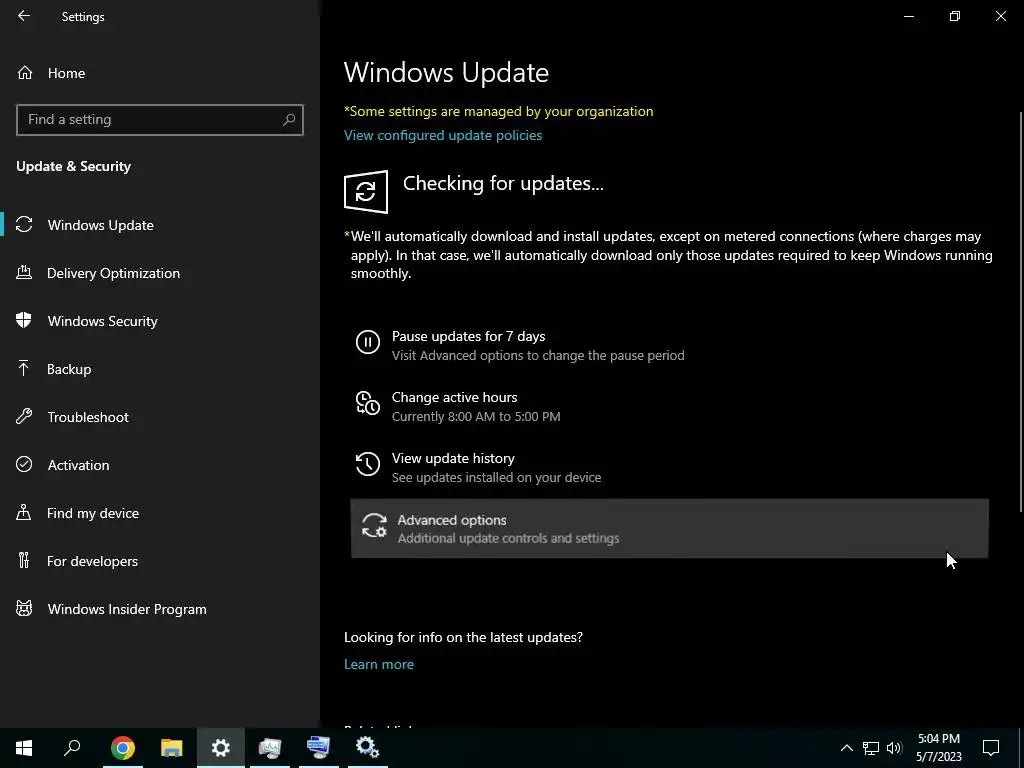Click the active Settings gear taskbar icon

(221, 748)
